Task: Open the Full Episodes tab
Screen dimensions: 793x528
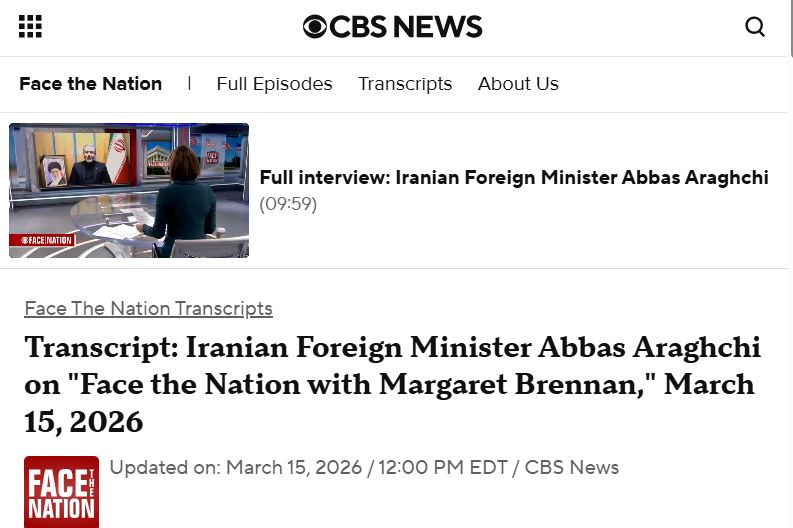Action: (x=274, y=84)
